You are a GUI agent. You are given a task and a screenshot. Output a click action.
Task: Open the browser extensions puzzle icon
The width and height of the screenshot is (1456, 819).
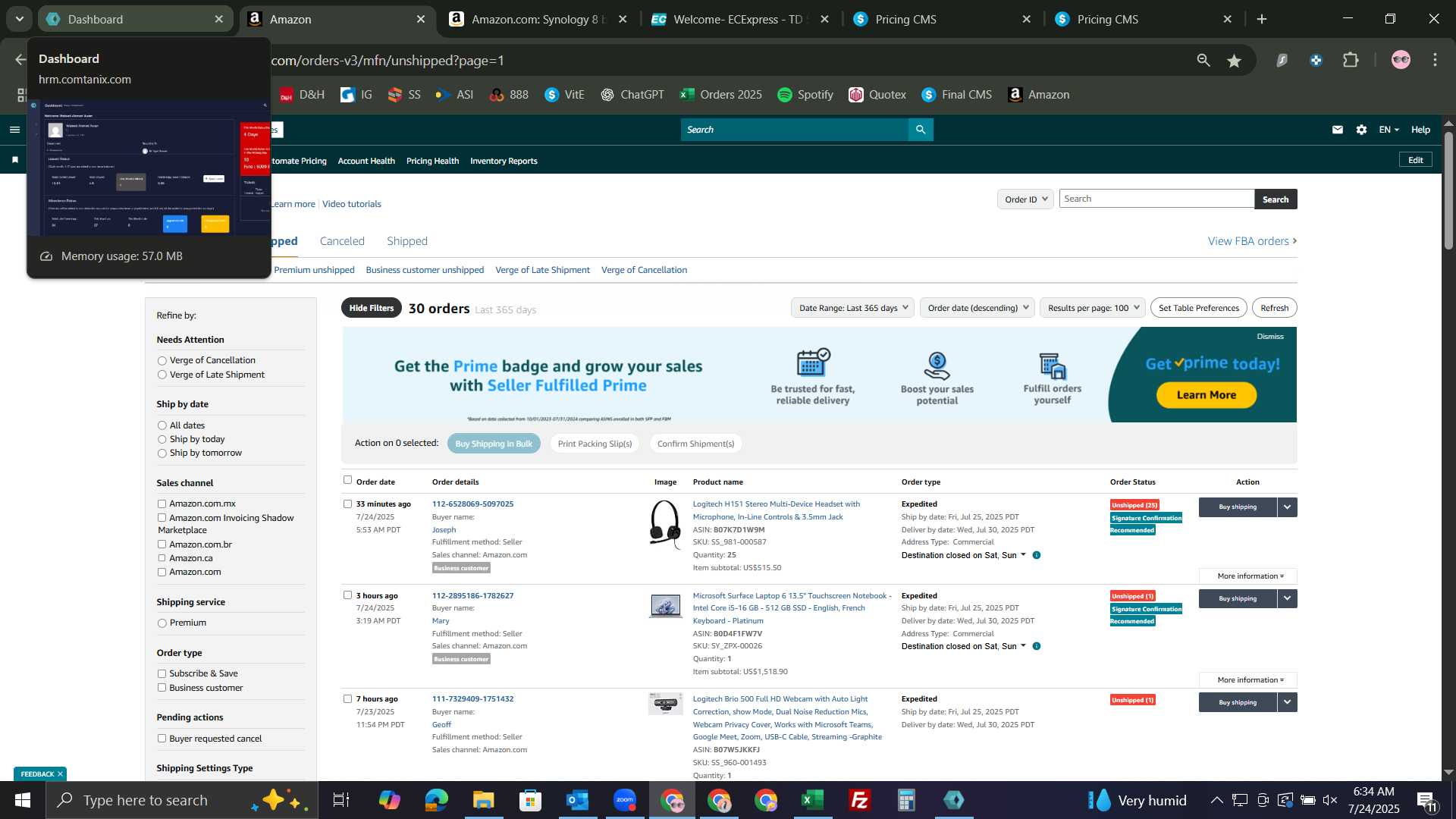pos(1351,60)
